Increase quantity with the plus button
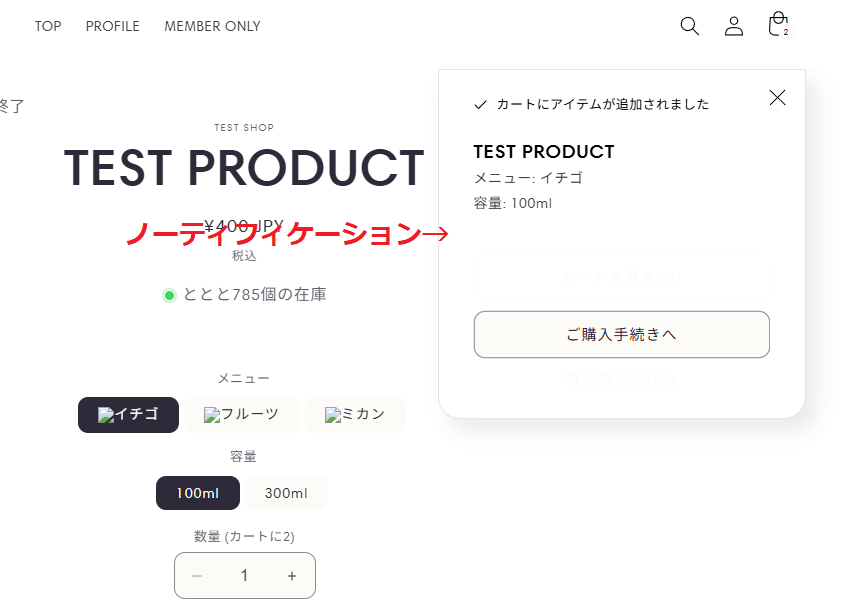The width and height of the screenshot is (843, 601). tap(292, 576)
